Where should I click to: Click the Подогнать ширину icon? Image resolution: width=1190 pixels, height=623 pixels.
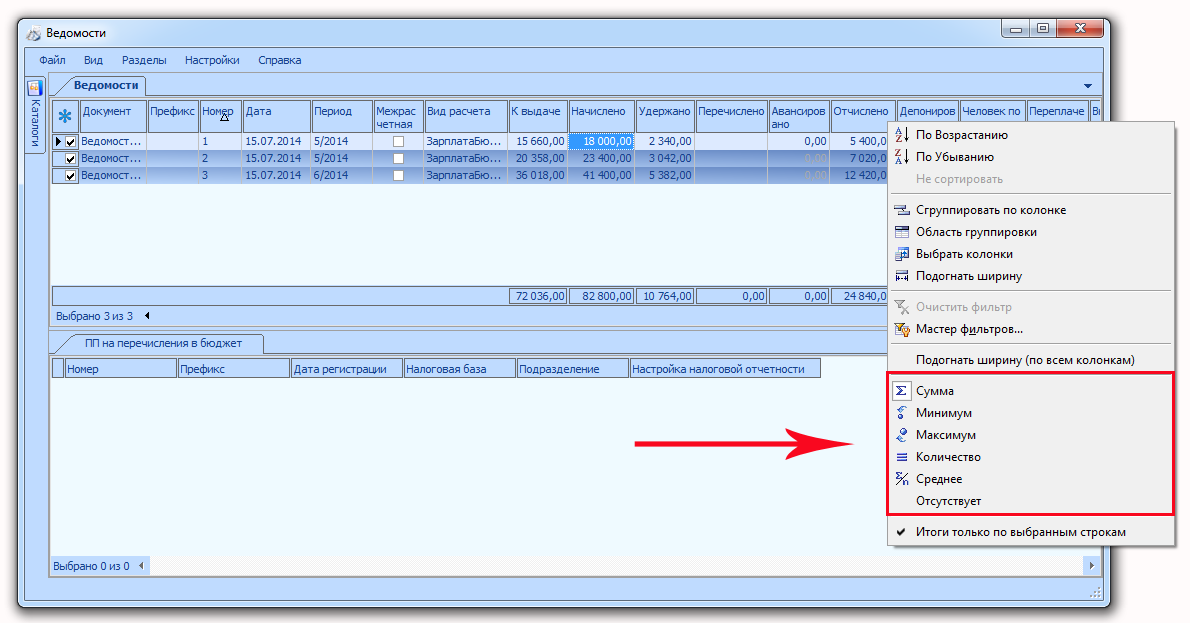(902, 276)
